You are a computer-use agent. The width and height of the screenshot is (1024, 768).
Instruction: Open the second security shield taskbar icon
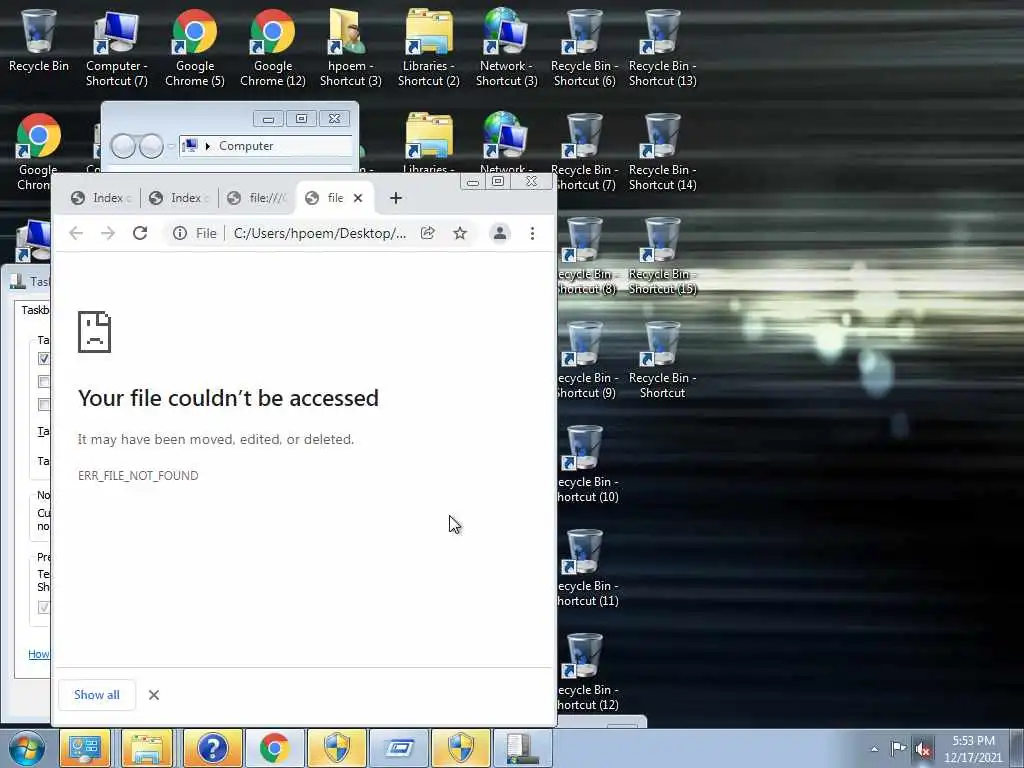461,748
